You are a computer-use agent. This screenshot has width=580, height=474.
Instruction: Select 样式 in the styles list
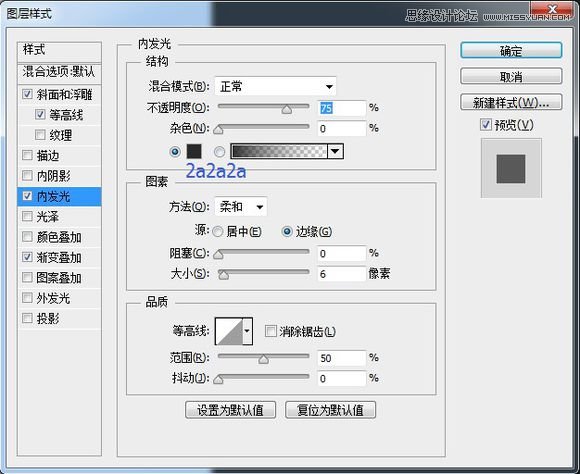(x=59, y=51)
